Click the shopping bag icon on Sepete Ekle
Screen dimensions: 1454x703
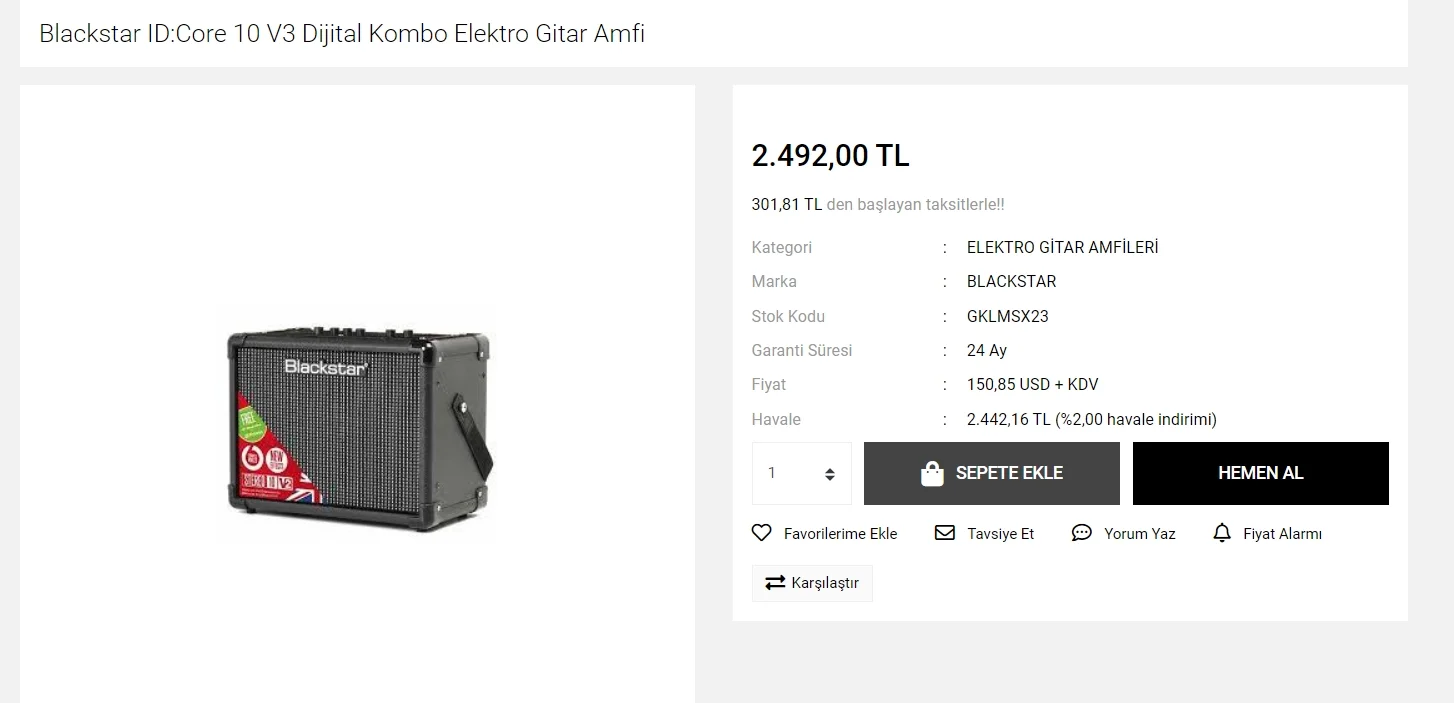932,474
